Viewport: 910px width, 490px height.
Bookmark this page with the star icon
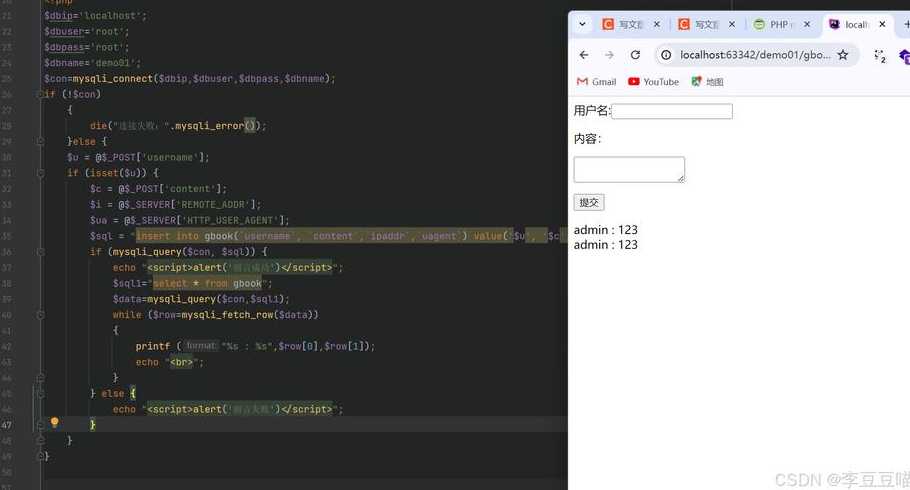pos(843,55)
